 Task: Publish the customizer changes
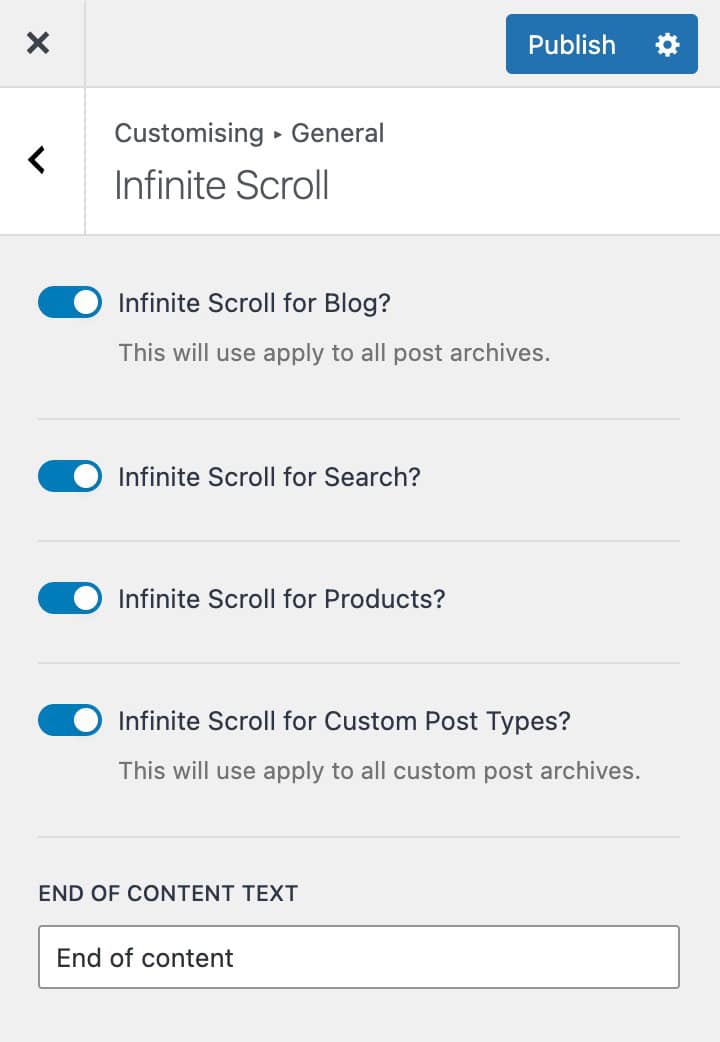coord(572,44)
